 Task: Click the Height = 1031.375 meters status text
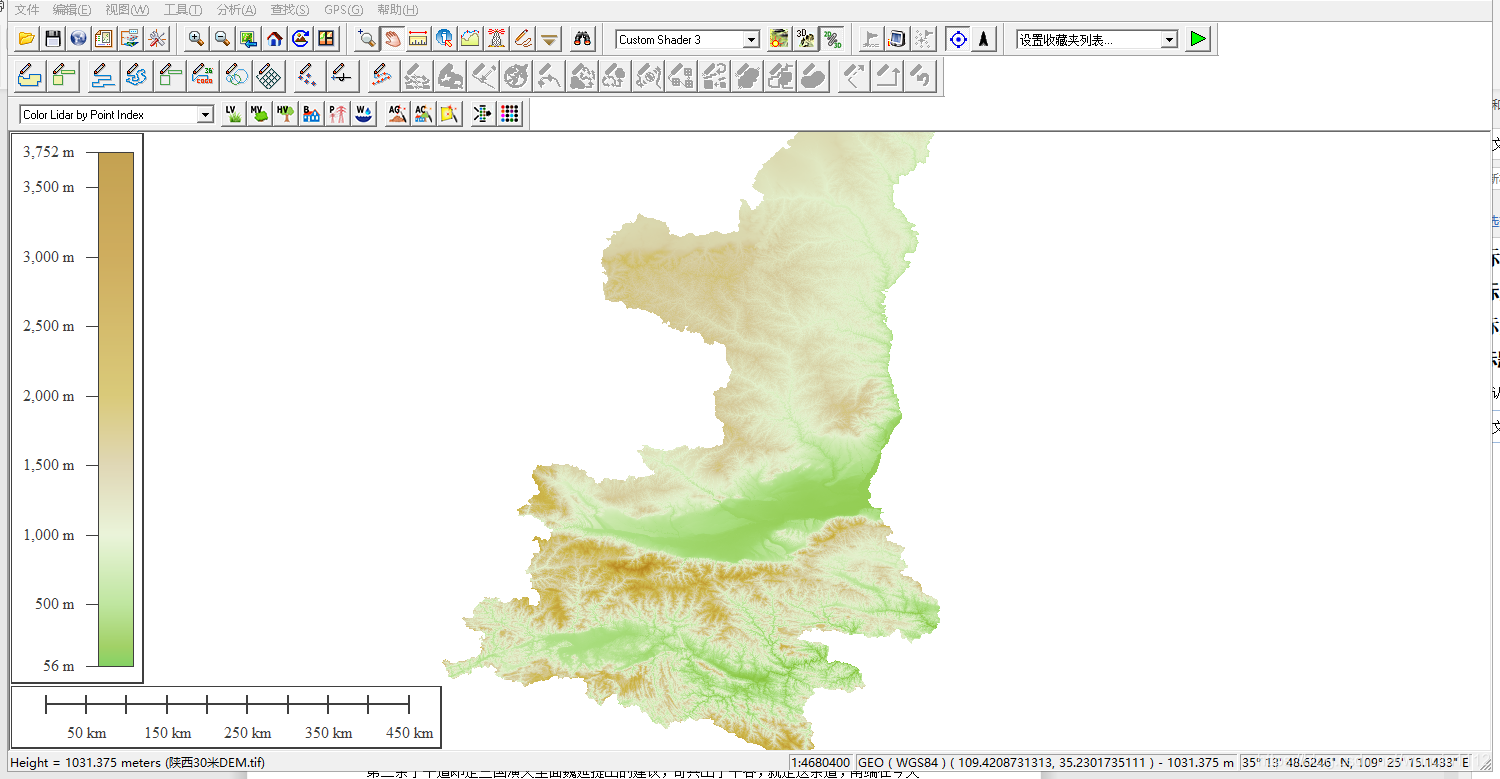pyautogui.click(x=137, y=763)
